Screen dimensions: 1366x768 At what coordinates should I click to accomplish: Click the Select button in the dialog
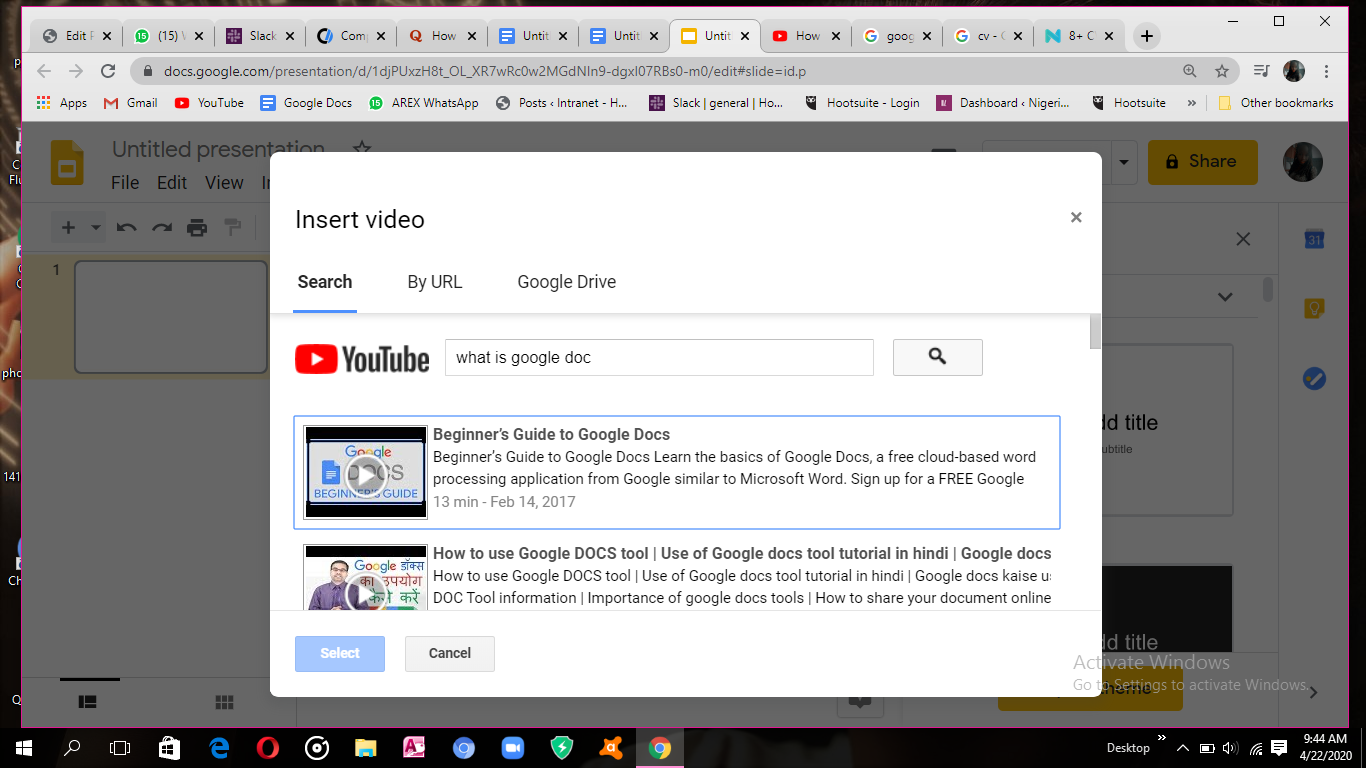pos(340,653)
